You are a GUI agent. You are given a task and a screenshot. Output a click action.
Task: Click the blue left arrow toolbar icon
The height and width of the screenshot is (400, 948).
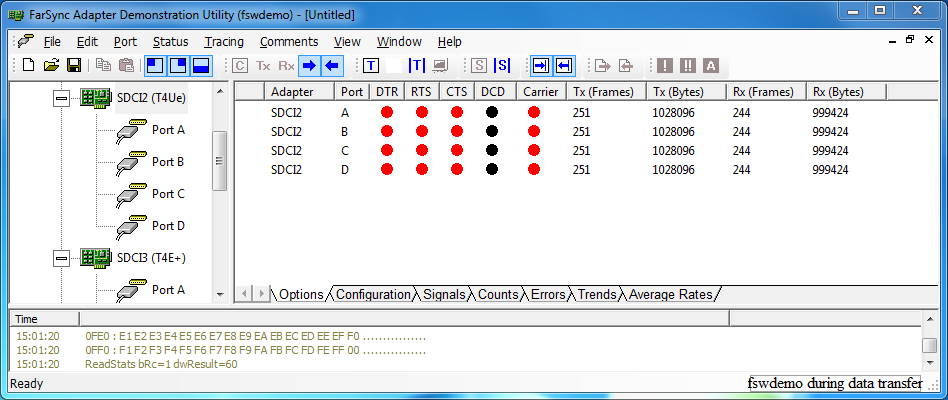tap(332, 66)
